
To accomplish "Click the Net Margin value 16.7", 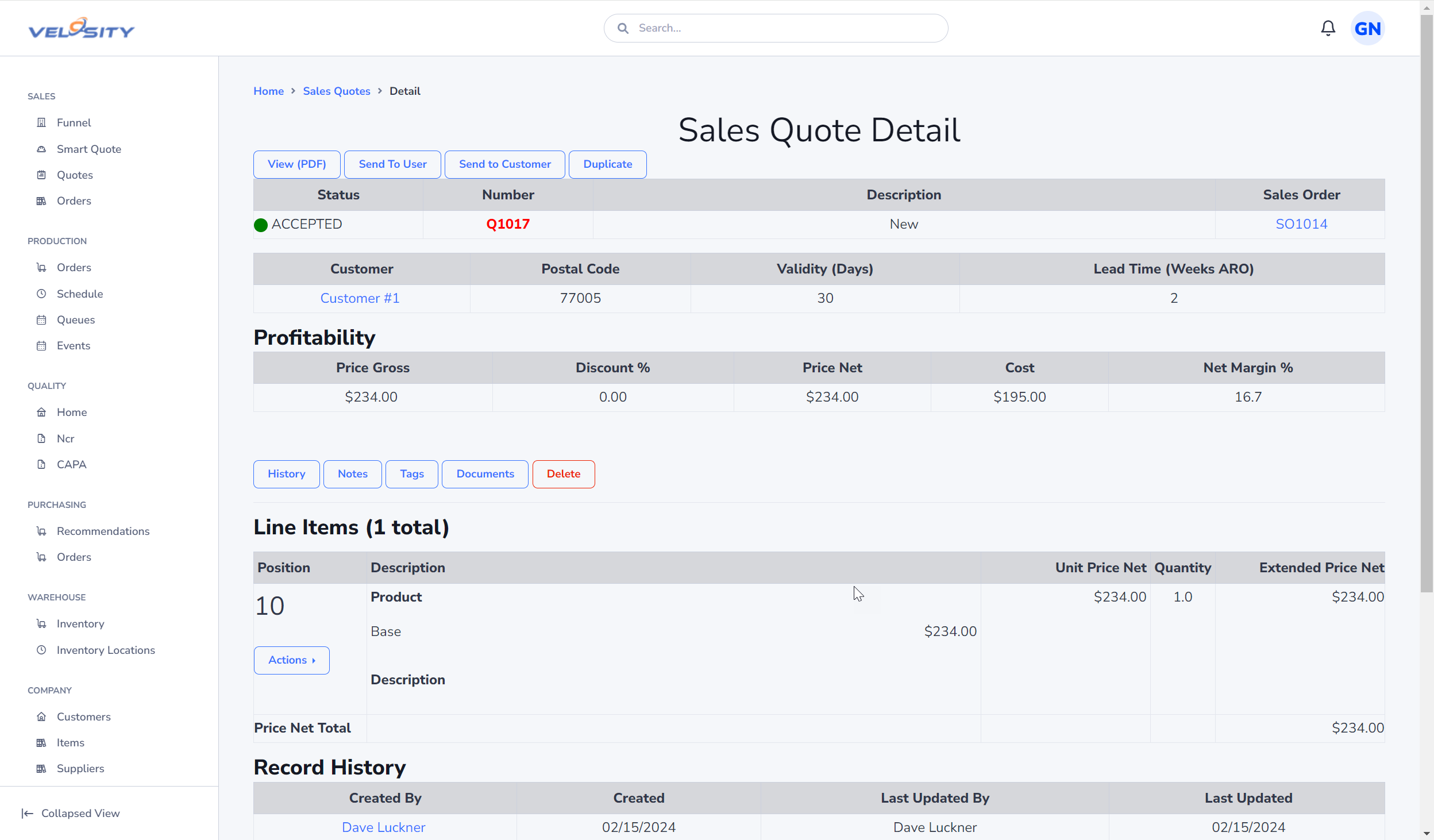I will click(x=1248, y=397).
